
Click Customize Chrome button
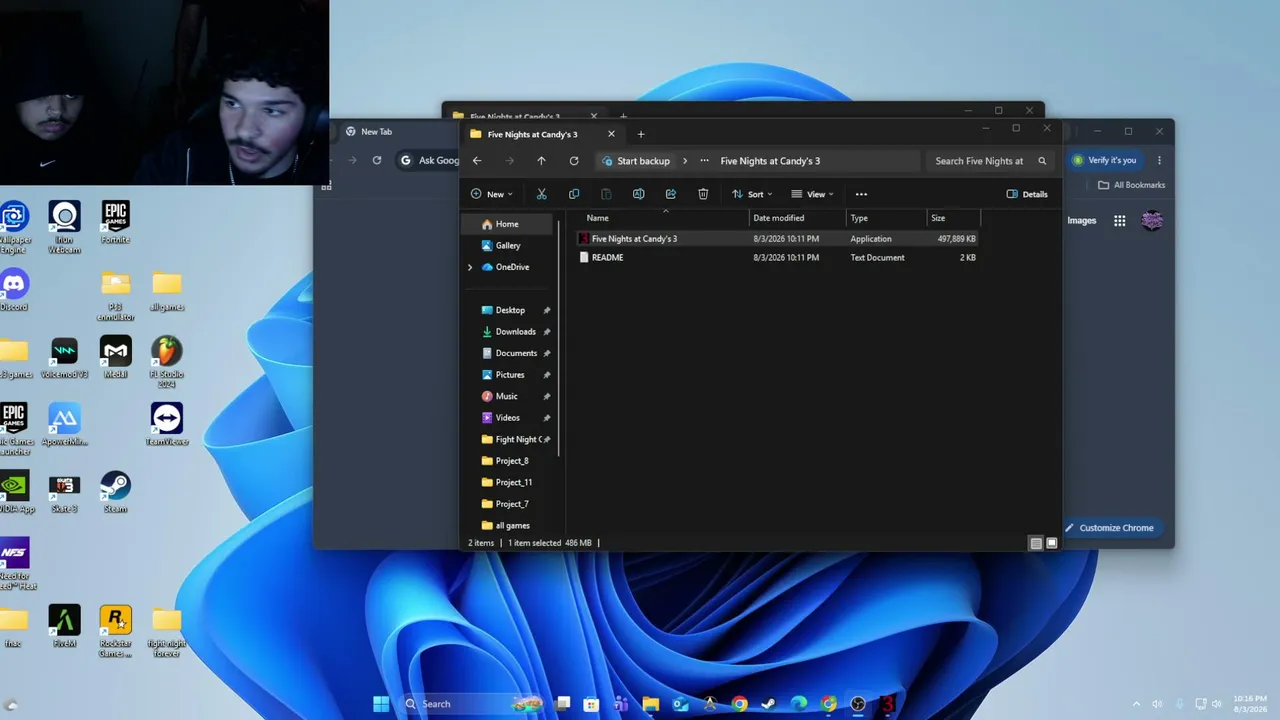coord(1109,528)
